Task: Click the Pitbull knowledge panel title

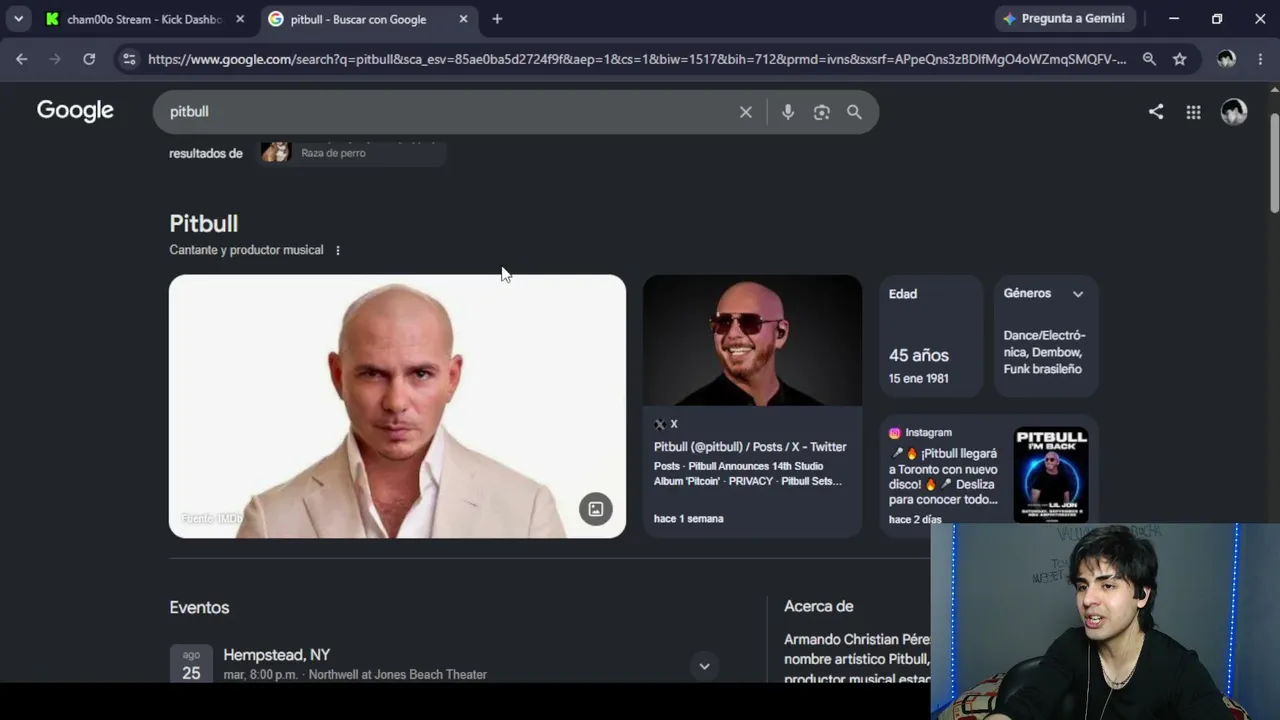Action: coord(203,223)
